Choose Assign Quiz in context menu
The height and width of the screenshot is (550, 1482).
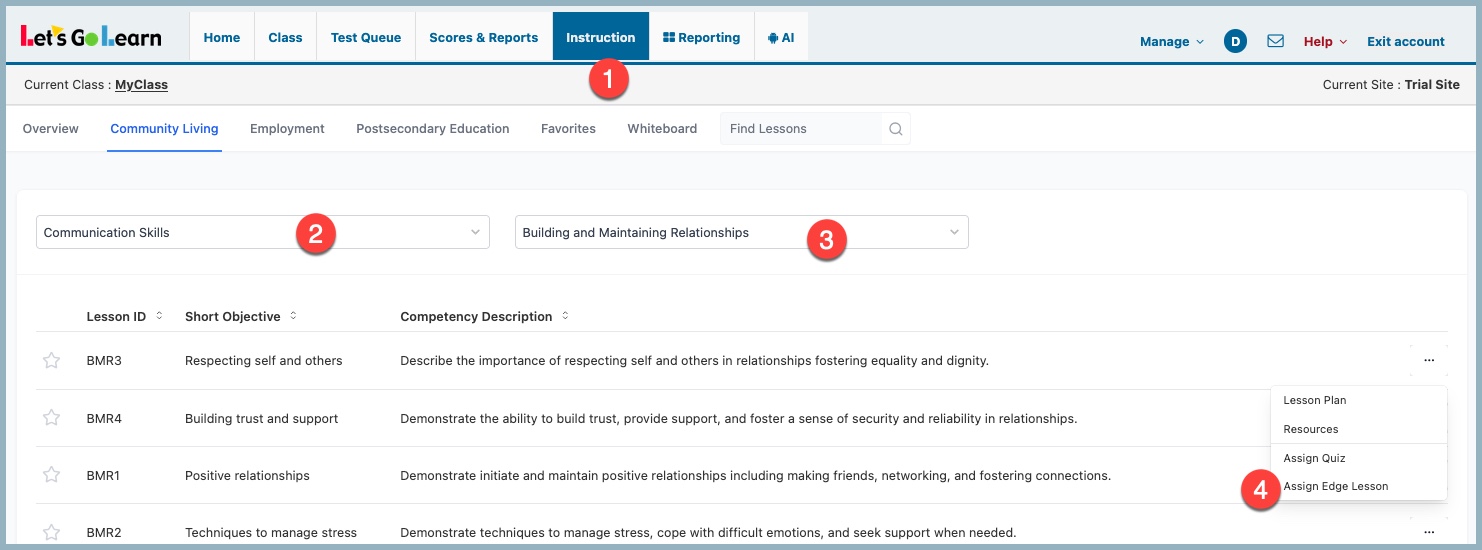click(1314, 458)
